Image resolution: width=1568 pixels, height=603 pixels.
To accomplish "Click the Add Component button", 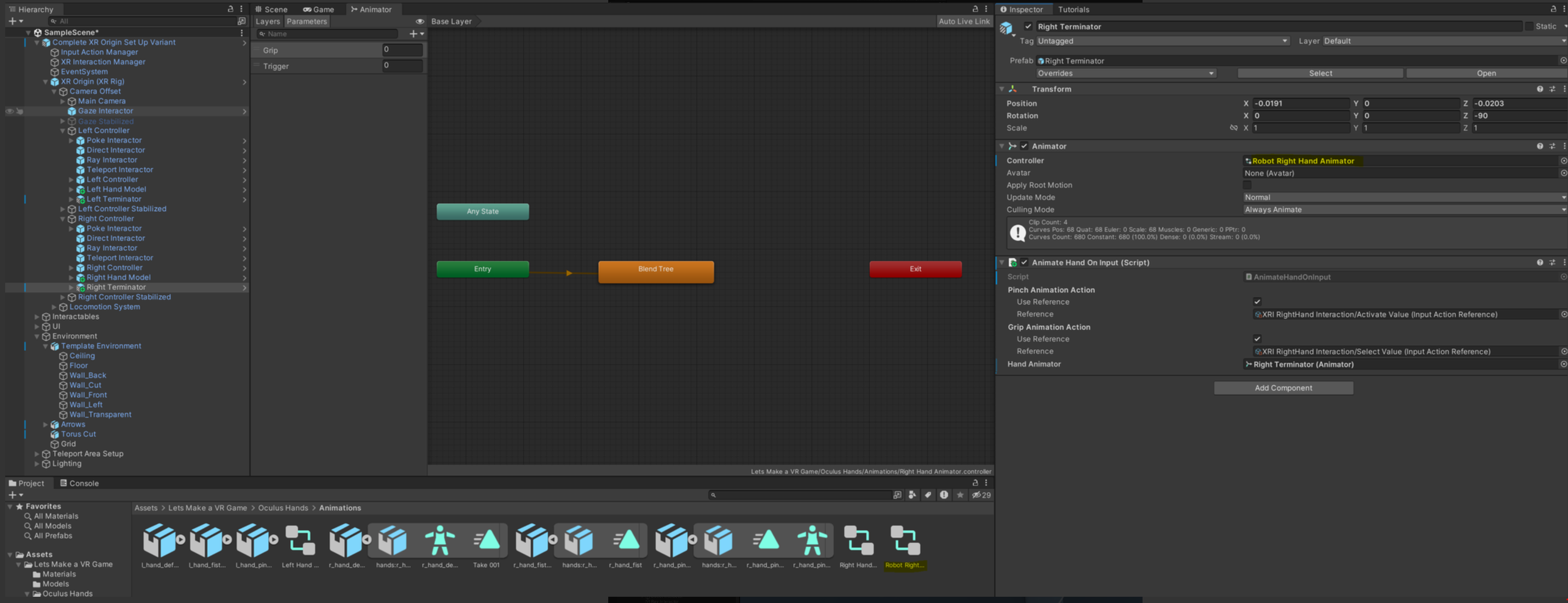I will pyautogui.click(x=1283, y=388).
